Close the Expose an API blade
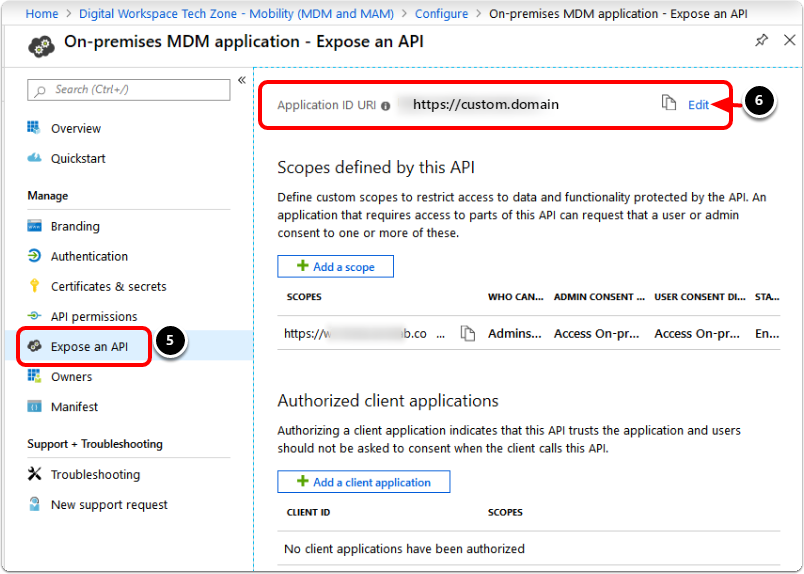This screenshot has width=804, height=574. click(x=787, y=41)
